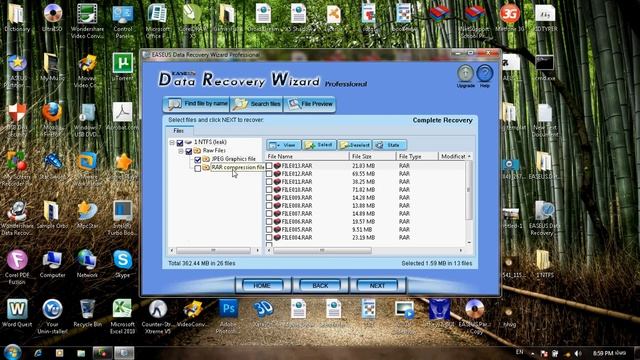Click the RAR archive icon beside FILE013.RAR
The width and height of the screenshot is (640, 360).
click(277, 166)
